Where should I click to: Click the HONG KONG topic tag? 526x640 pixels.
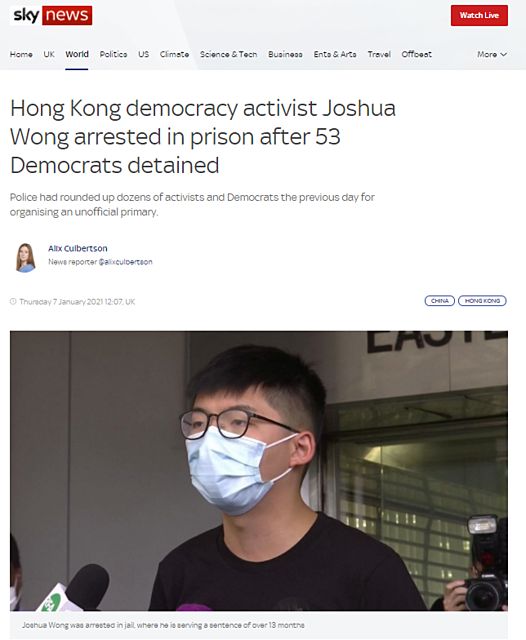coord(482,301)
